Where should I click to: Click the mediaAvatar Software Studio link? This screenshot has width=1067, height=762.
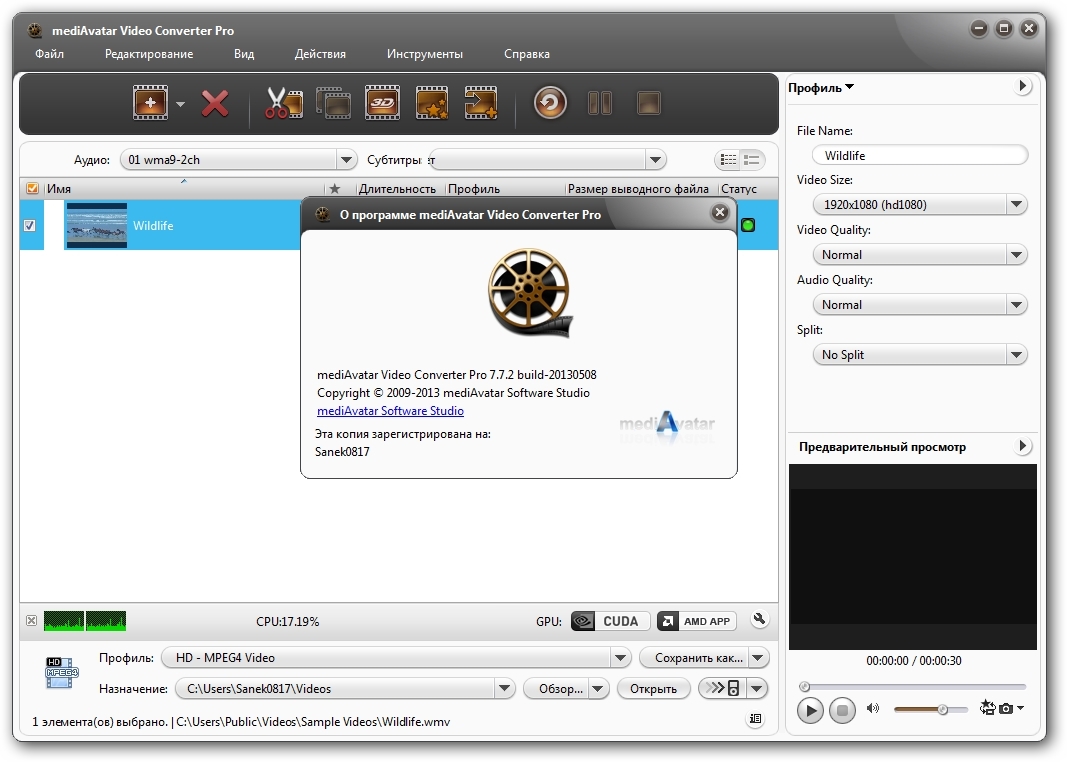tap(390, 411)
